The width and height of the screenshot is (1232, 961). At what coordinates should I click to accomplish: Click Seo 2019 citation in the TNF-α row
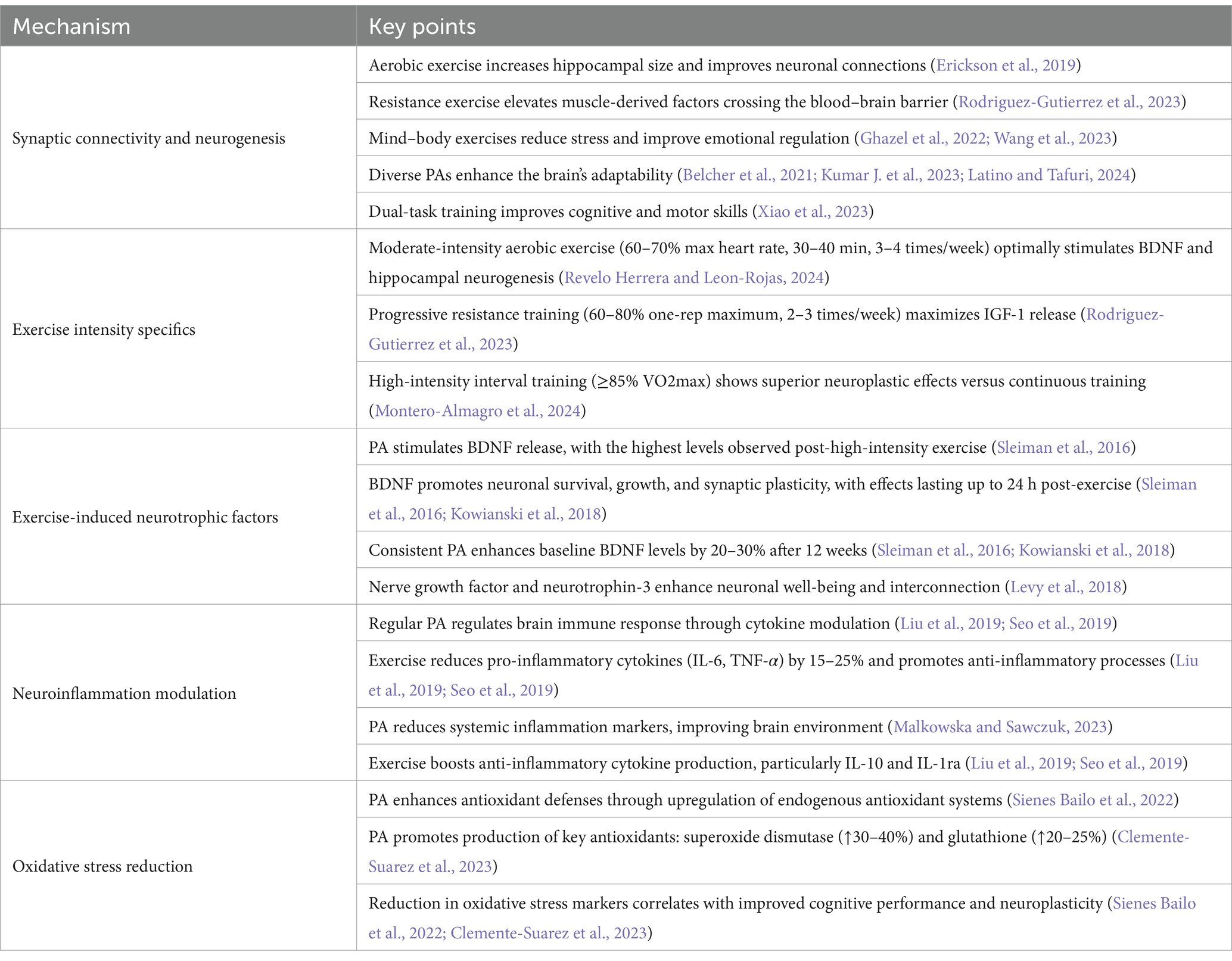pos(502,690)
